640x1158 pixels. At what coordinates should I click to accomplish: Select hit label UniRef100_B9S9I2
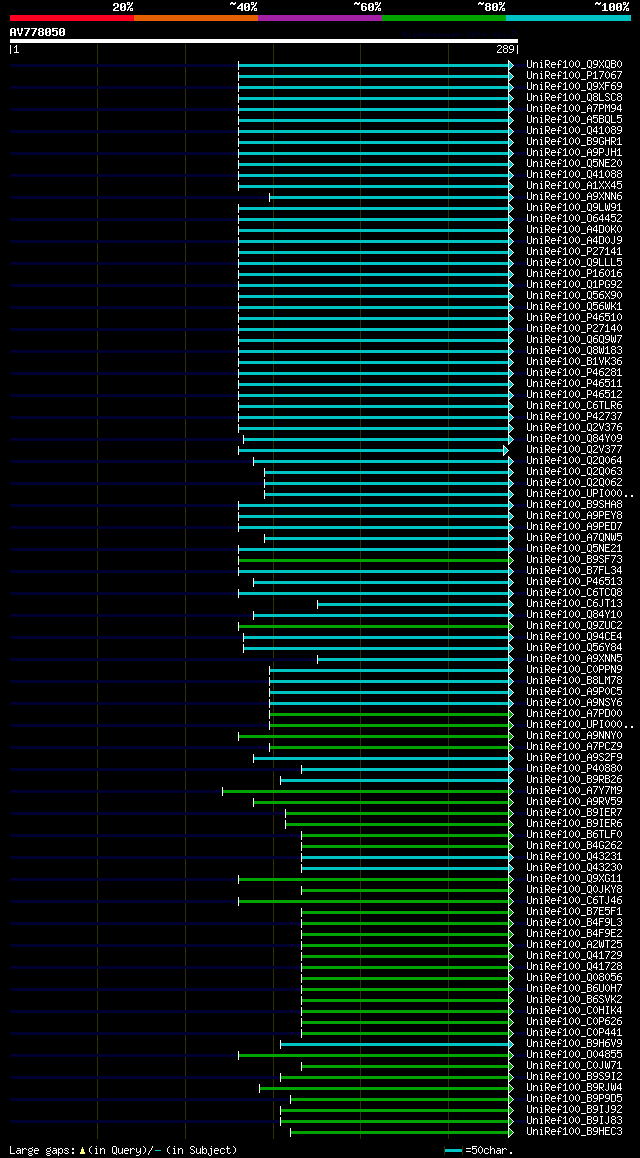coord(574,1077)
